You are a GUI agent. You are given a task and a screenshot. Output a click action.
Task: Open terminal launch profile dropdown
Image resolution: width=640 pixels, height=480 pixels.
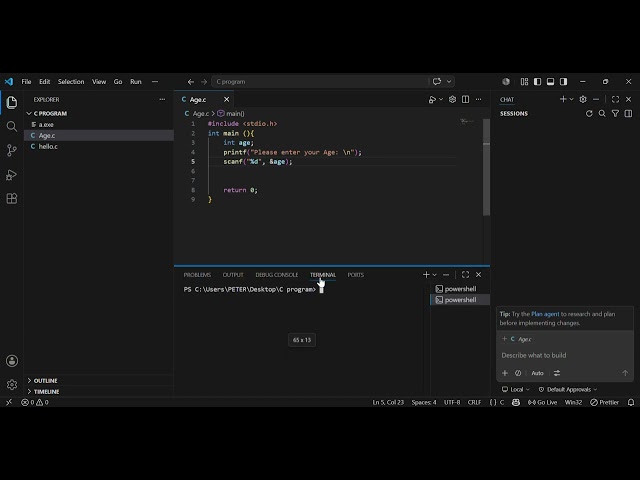click(x=435, y=275)
